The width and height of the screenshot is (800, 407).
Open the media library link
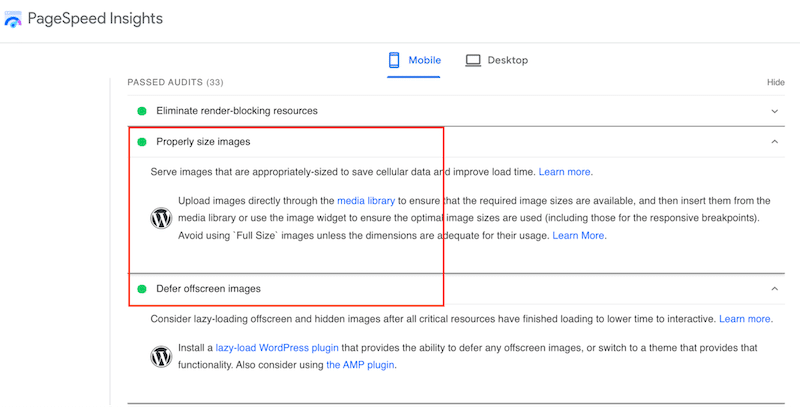[366, 200]
